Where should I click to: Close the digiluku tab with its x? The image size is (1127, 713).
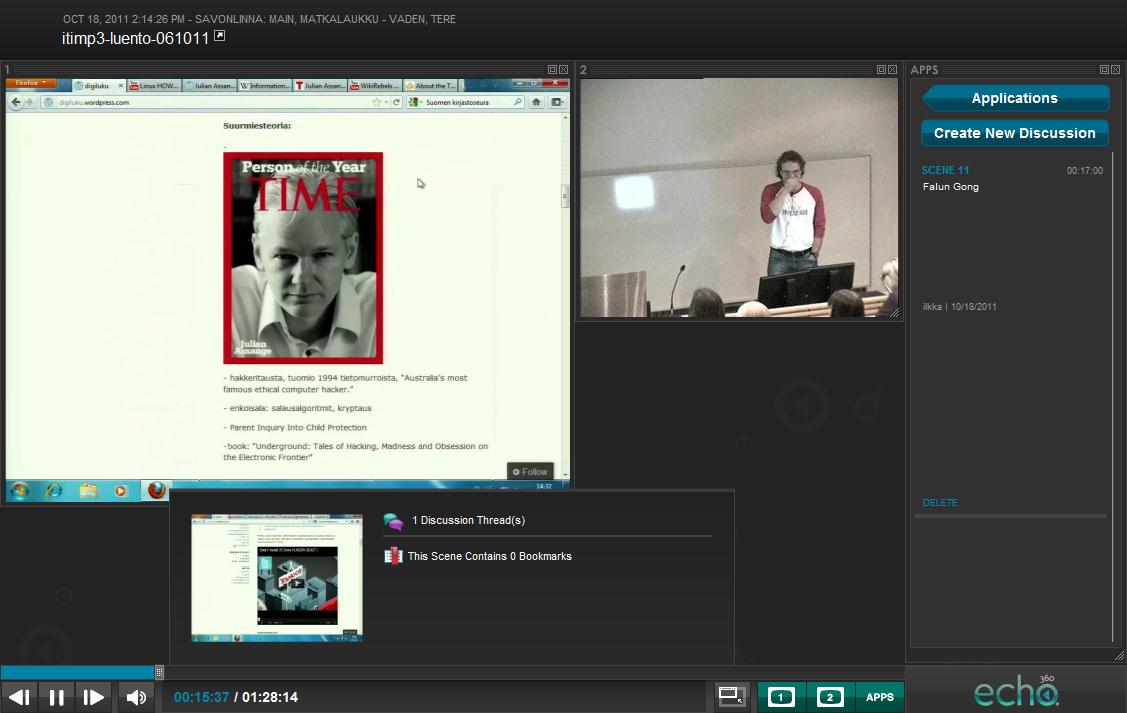click(x=120, y=86)
